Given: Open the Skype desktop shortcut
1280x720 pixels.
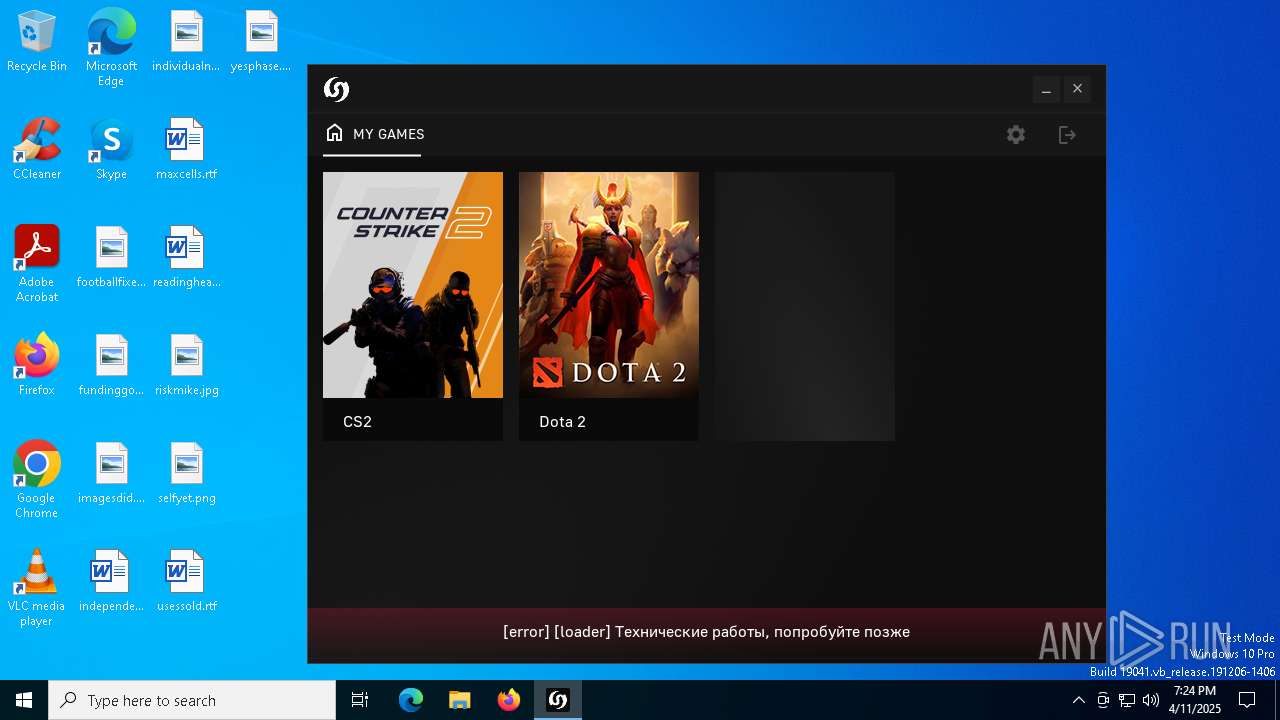Looking at the screenshot, I should (111, 150).
